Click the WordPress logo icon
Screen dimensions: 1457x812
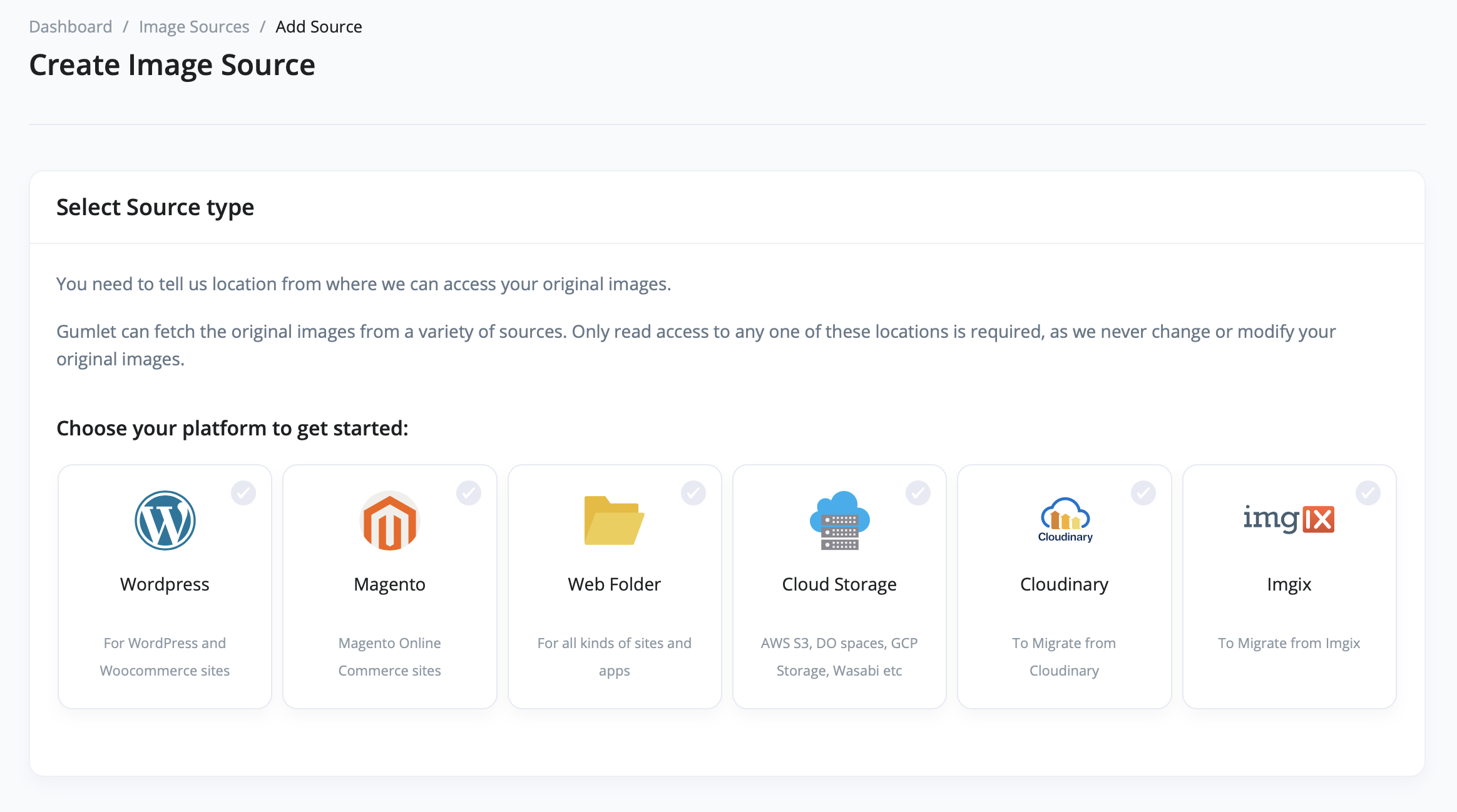pyautogui.click(x=165, y=520)
